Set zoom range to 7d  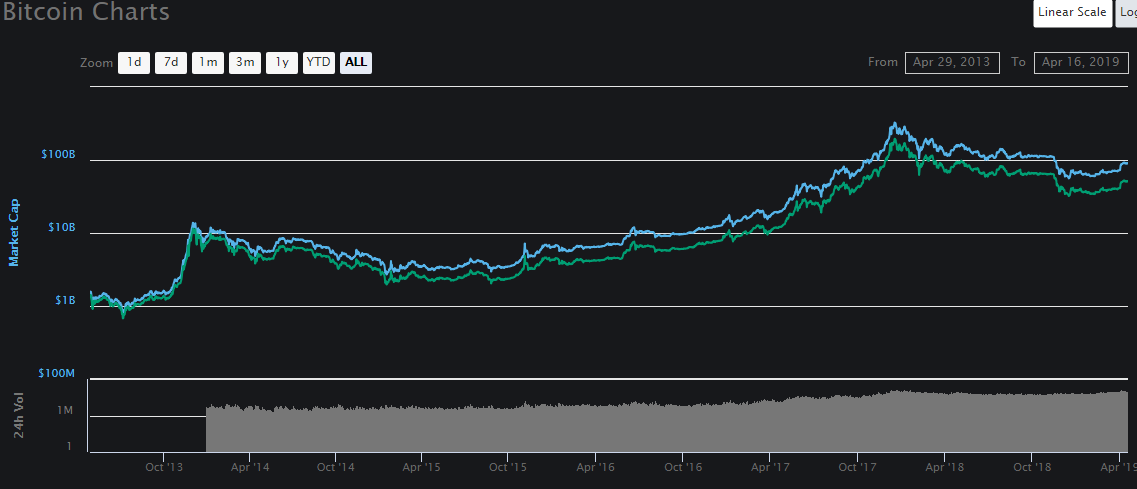(x=171, y=62)
